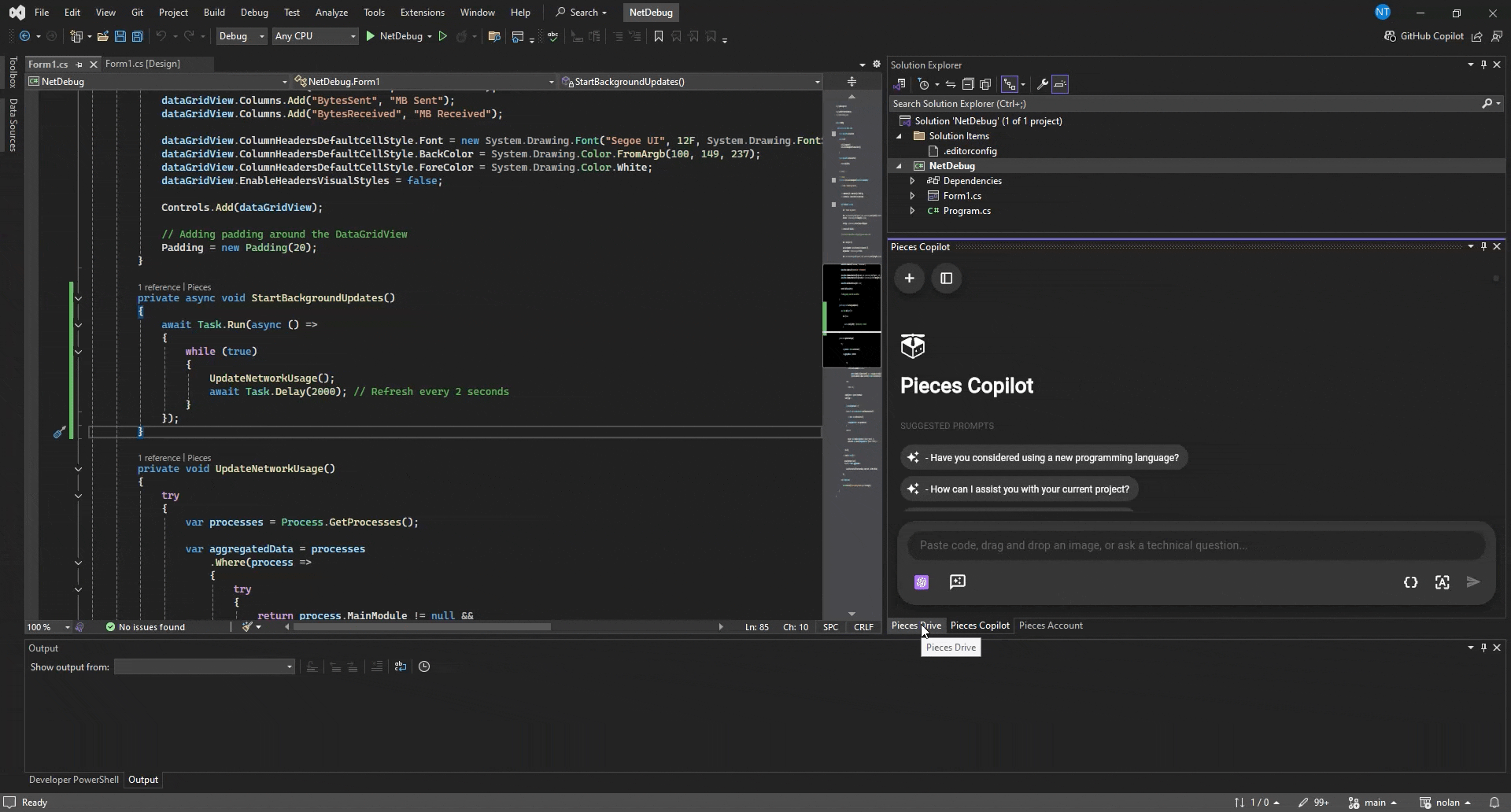The image size is (1511, 812).
Task: Toggle Show All Files in Solution Explorer
Action: coord(985,84)
